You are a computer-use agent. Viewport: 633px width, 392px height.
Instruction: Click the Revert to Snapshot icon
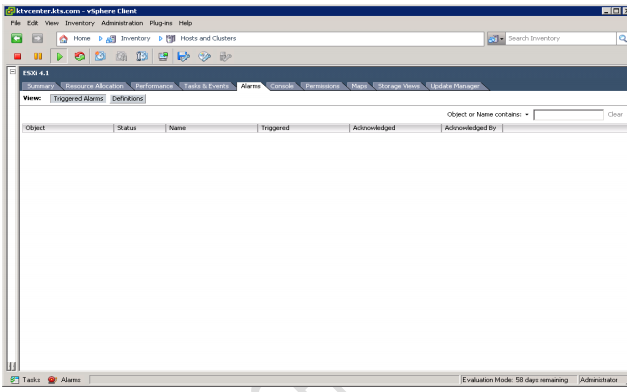tap(122, 57)
